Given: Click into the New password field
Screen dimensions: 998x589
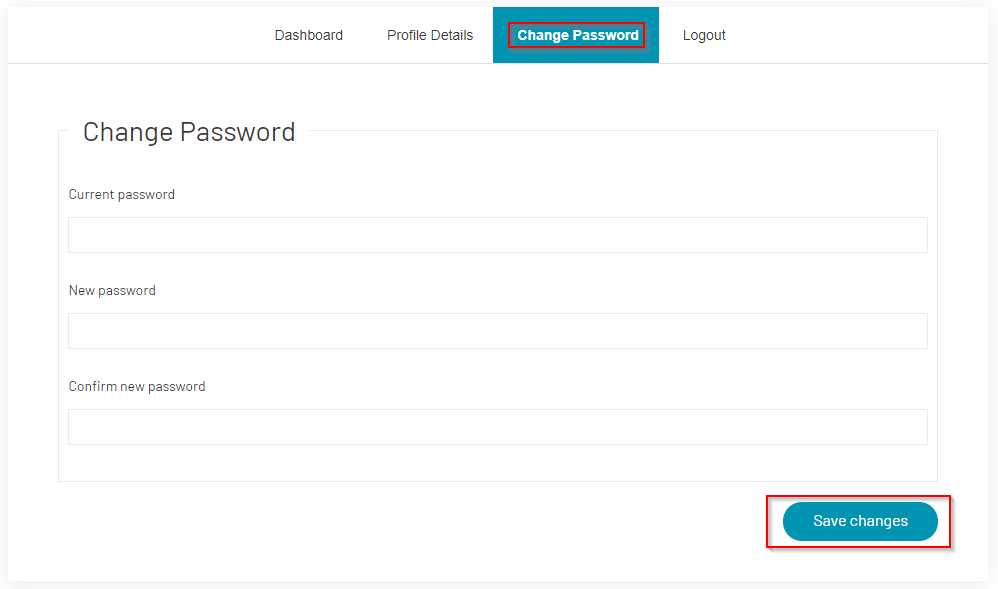Looking at the screenshot, I should pyautogui.click(x=497, y=331).
